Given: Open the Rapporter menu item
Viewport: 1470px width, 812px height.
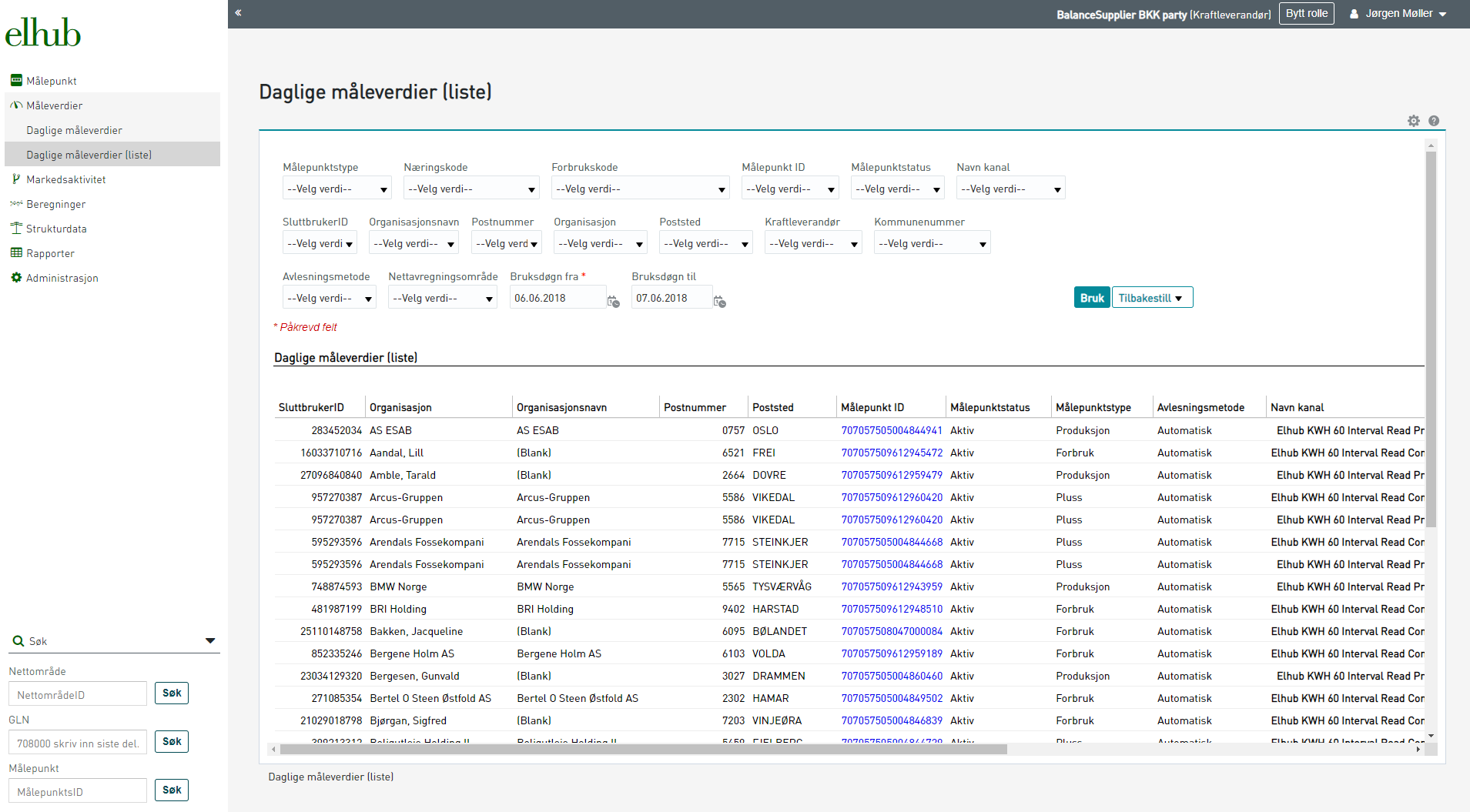Looking at the screenshot, I should (x=50, y=253).
